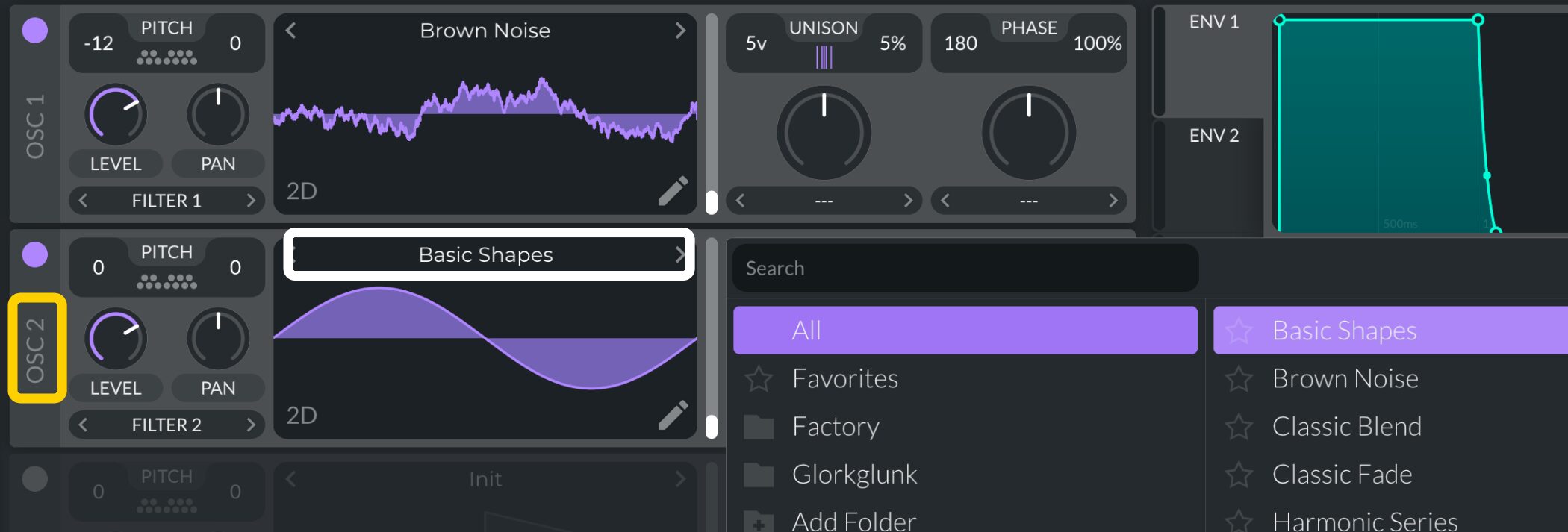Select the Favorites category in browser
This screenshot has height=532, width=1568.
(x=844, y=379)
